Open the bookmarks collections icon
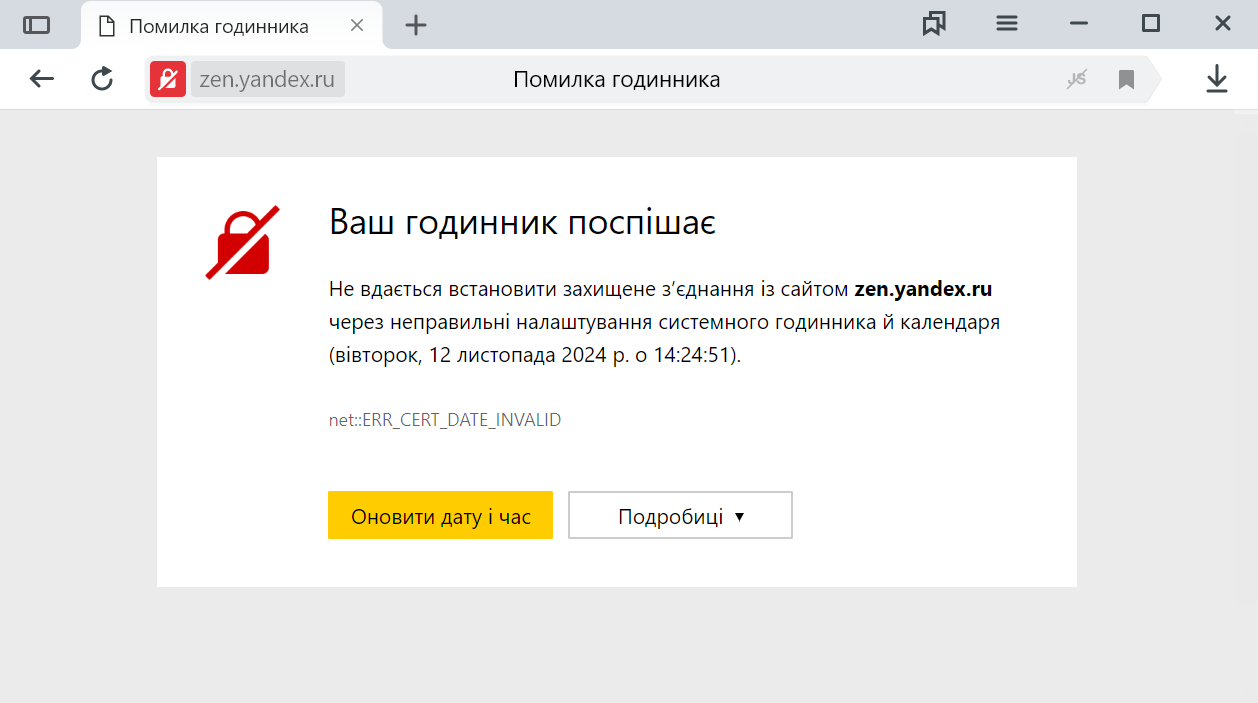The image size is (1258, 703). coord(934,24)
